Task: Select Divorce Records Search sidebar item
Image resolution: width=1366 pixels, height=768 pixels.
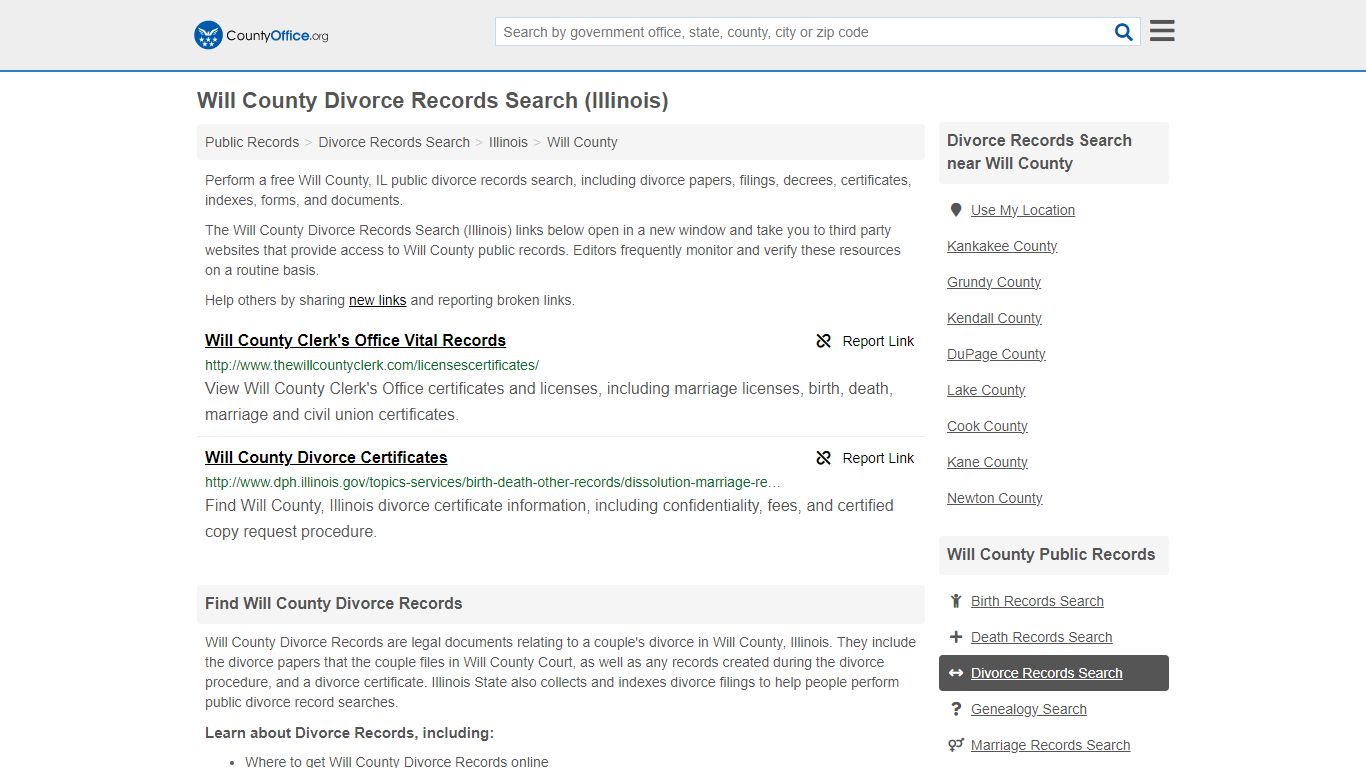Action: coord(1053,673)
